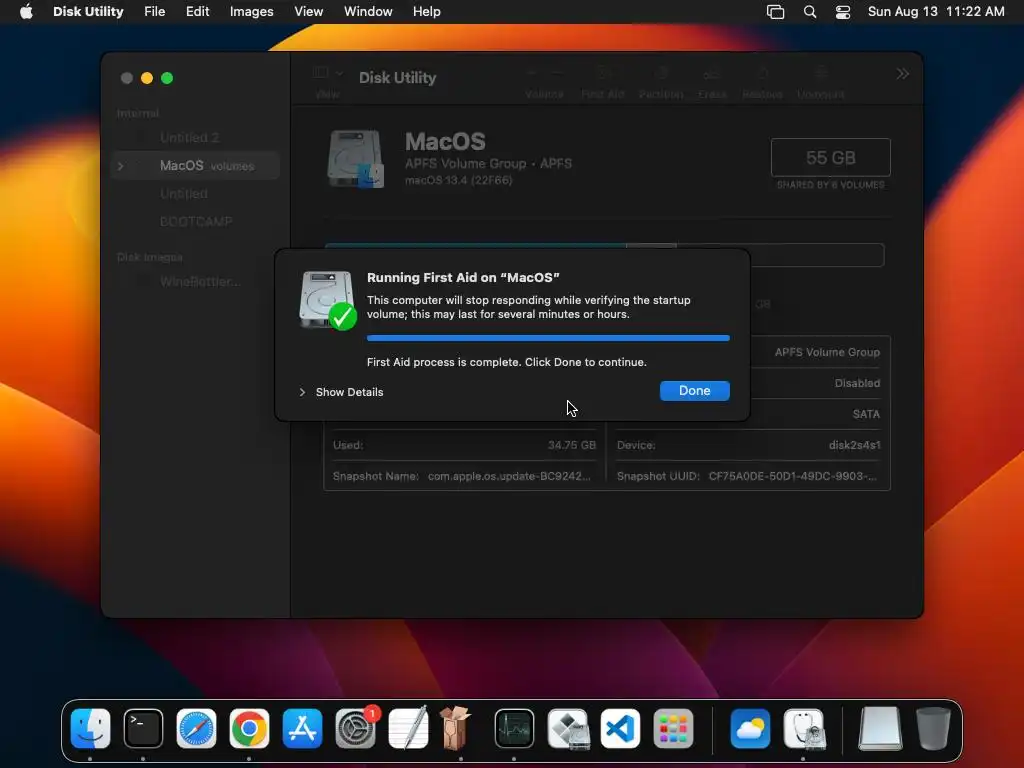The height and width of the screenshot is (768, 1024).
Task: Click the Snapshot Name com.apple.os.update value
Action: pos(509,476)
